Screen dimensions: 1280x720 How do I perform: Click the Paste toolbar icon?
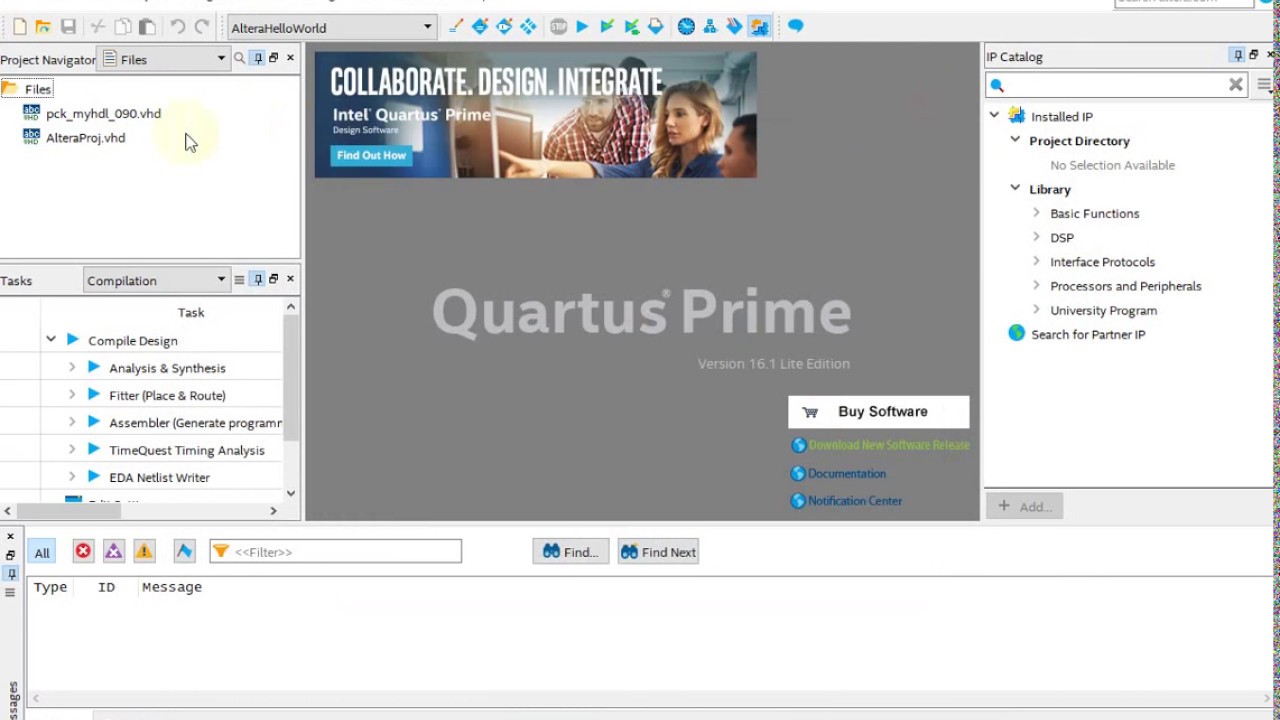coord(147,27)
